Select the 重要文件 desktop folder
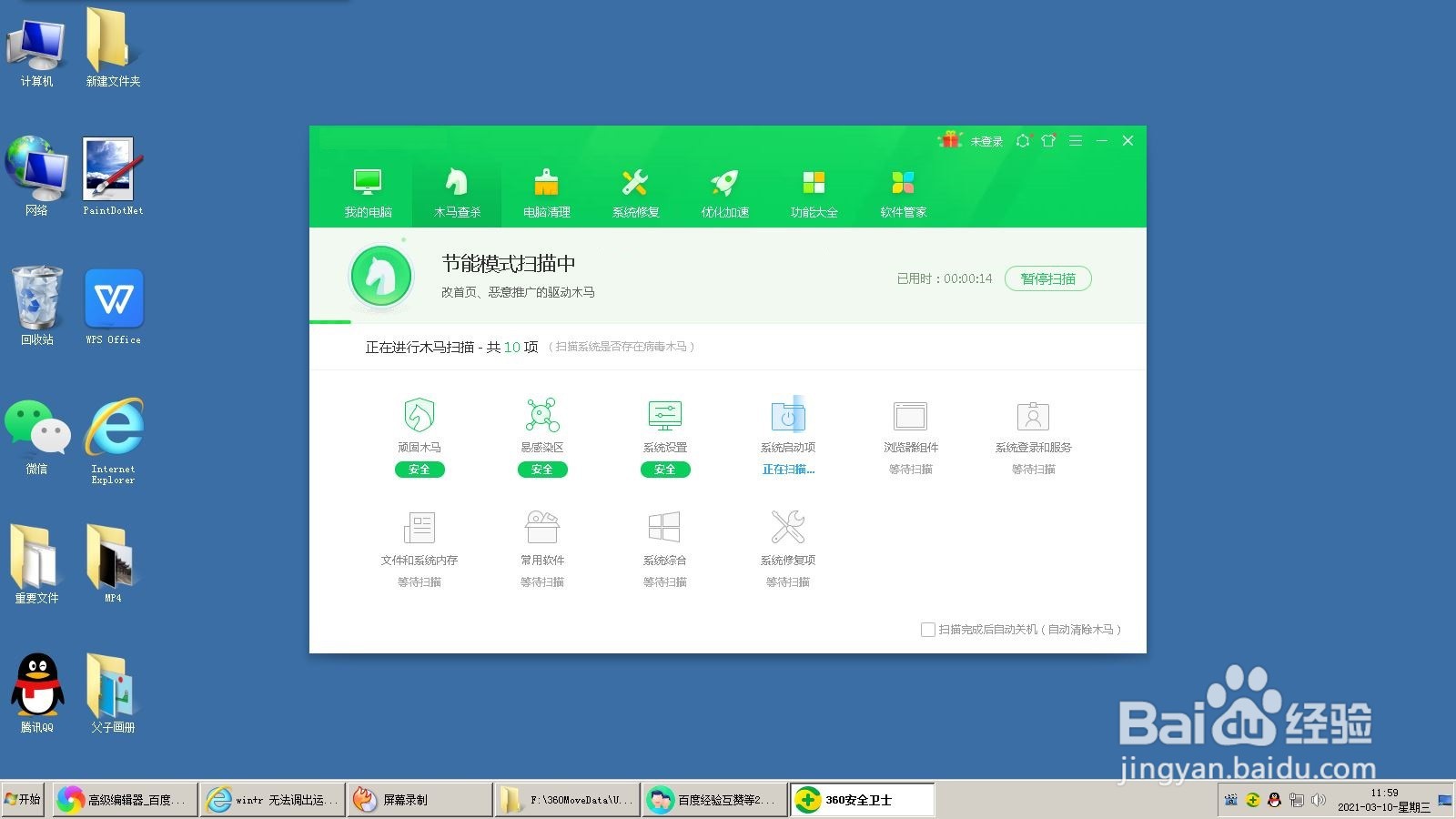This screenshot has width=1456, height=819. (36, 564)
